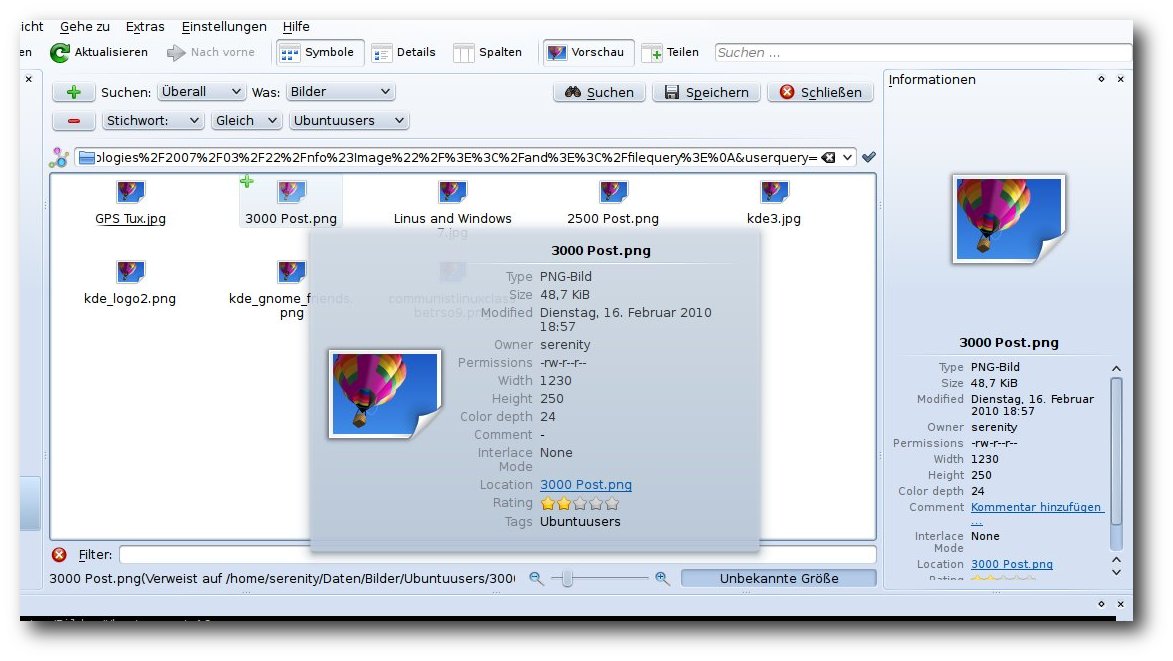The image size is (1173, 661).
Task: Undock the bottom panel with its float icon
Action: (1101, 604)
